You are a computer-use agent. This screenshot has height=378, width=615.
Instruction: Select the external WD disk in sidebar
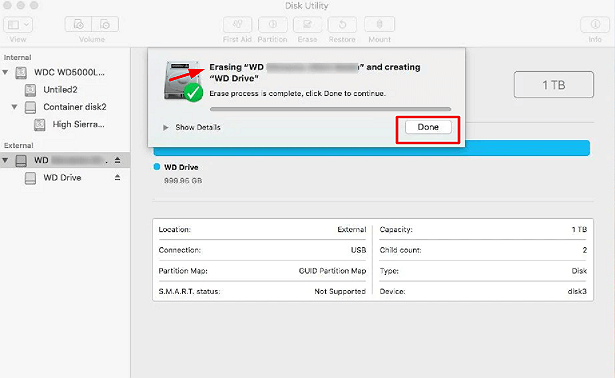(65, 160)
